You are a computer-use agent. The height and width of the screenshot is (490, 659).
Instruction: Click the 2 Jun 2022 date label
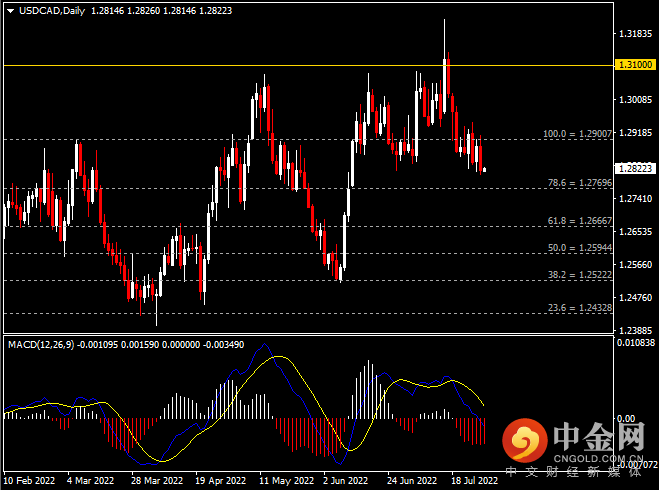tap(345, 480)
